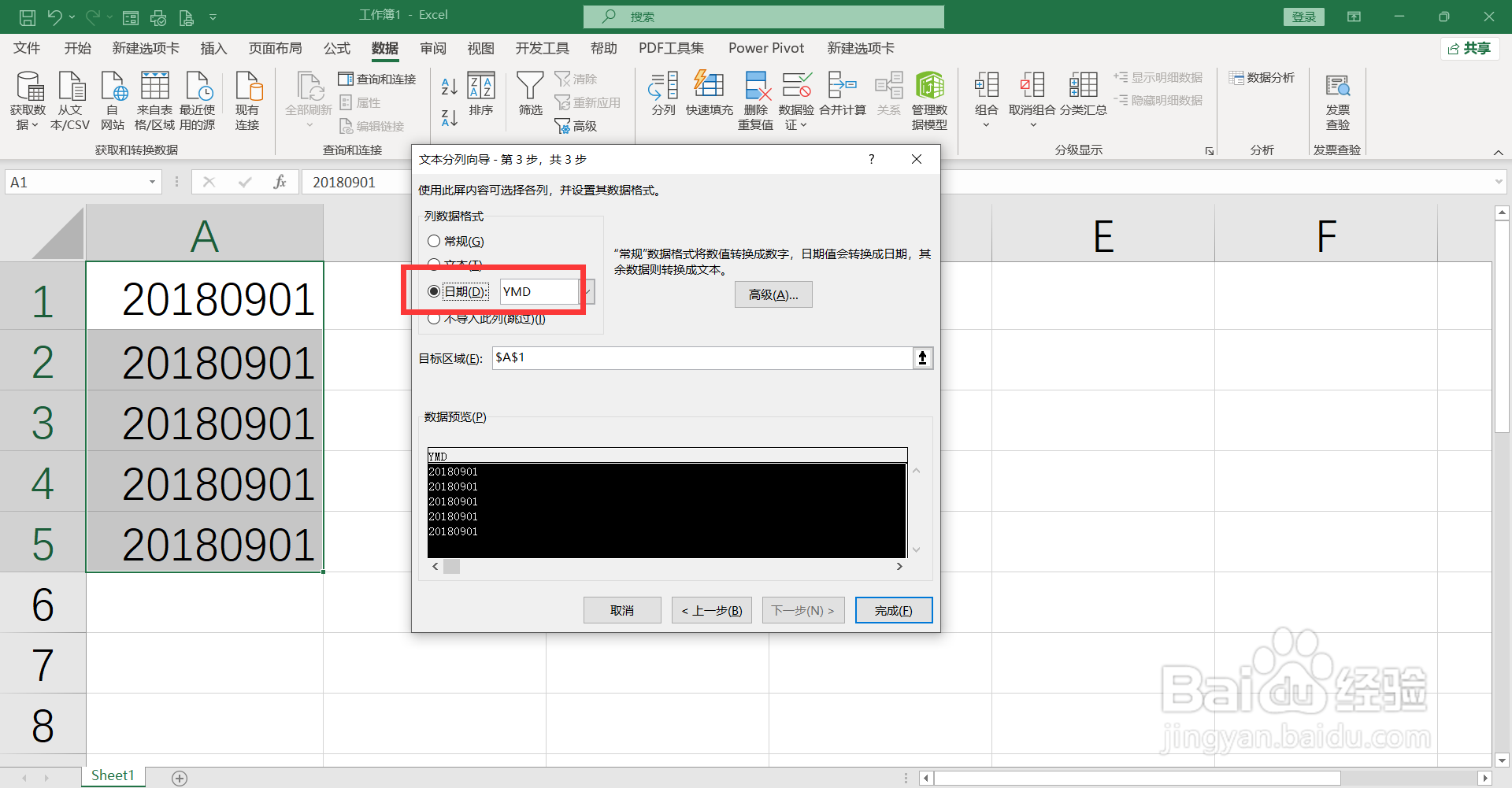1512x788 pixels.
Task: Click the Back (上一步) button
Action: (712, 610)
